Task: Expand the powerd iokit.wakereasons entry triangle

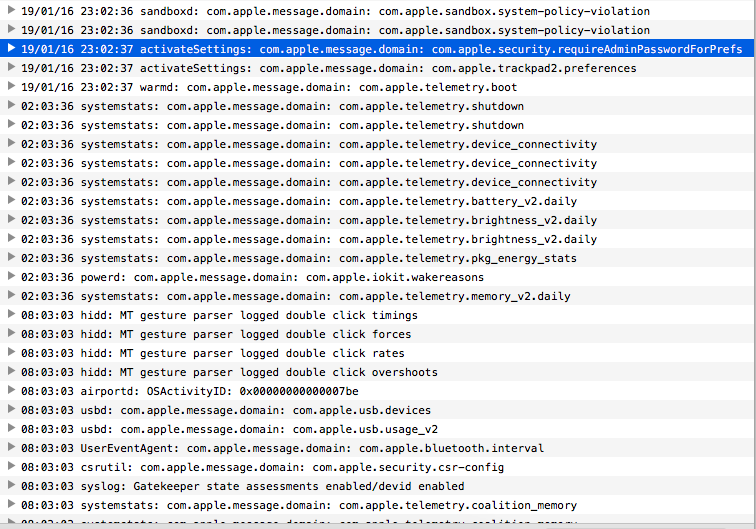Action: 12,276
